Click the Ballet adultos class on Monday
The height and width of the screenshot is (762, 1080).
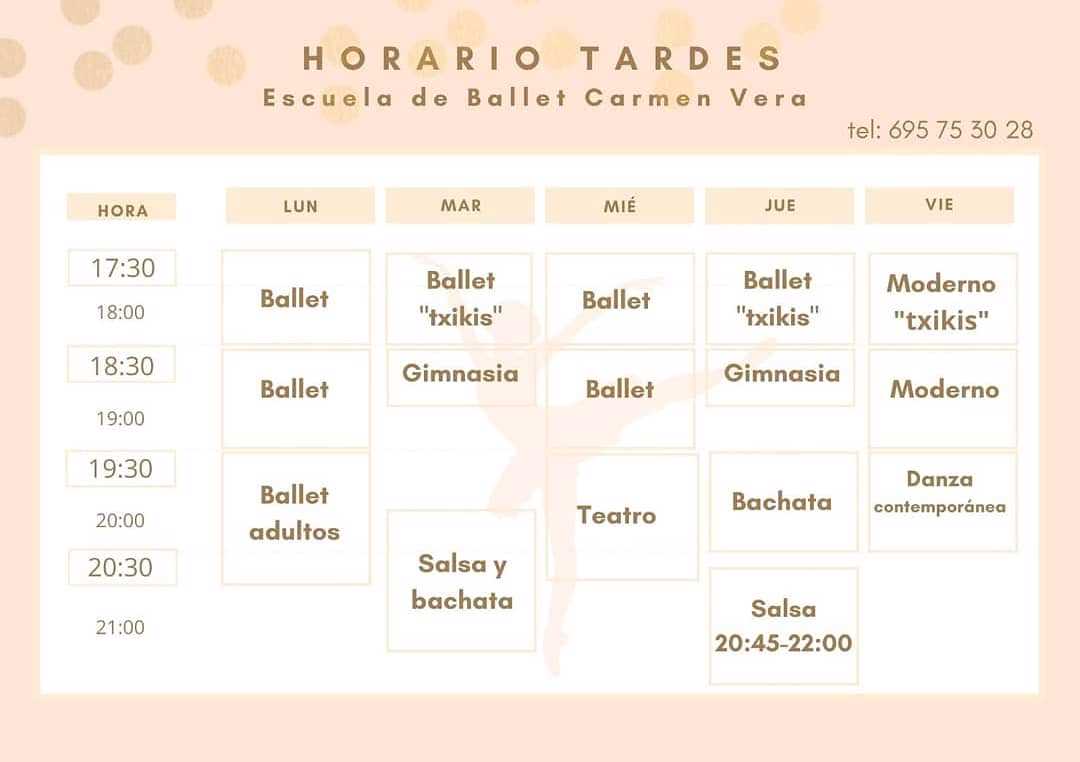tap(295, 518)
